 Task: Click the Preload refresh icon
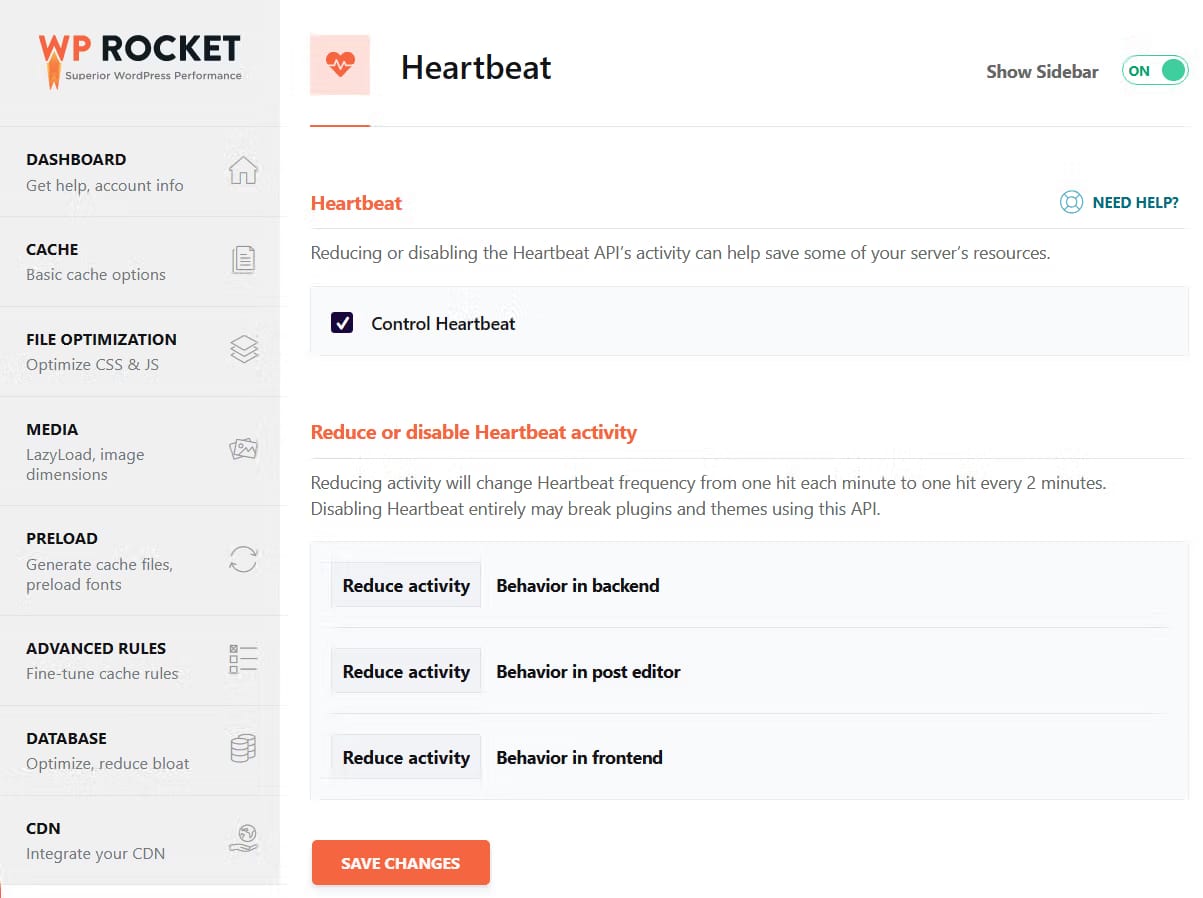243,559
